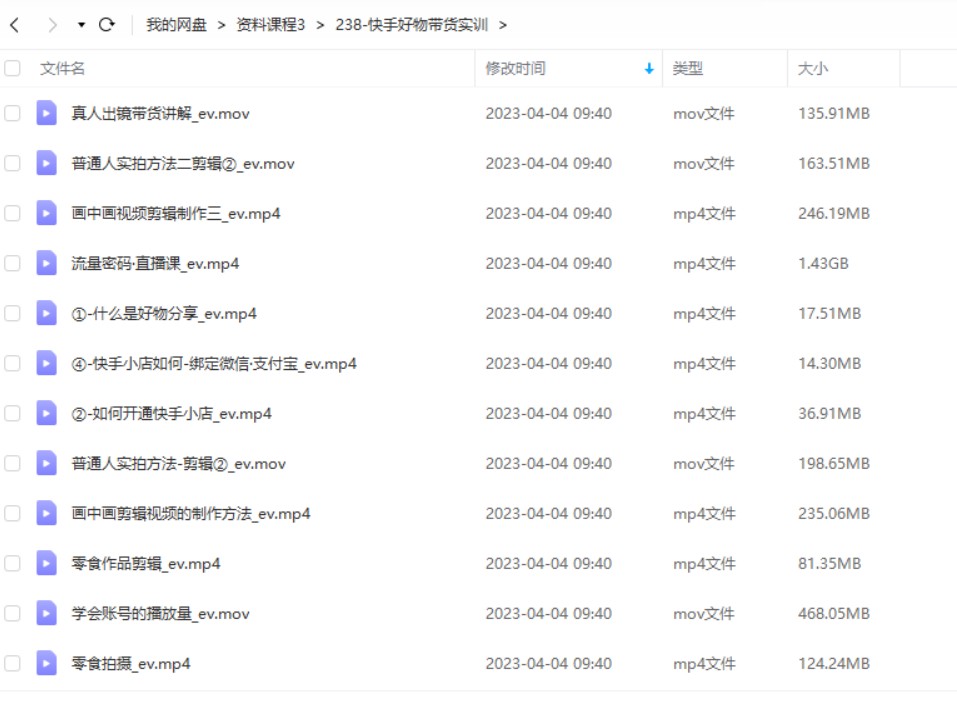Select file name 普通人实拍方法二剪辑②_ev.mov
957x721 pixels.
point(183,164)
